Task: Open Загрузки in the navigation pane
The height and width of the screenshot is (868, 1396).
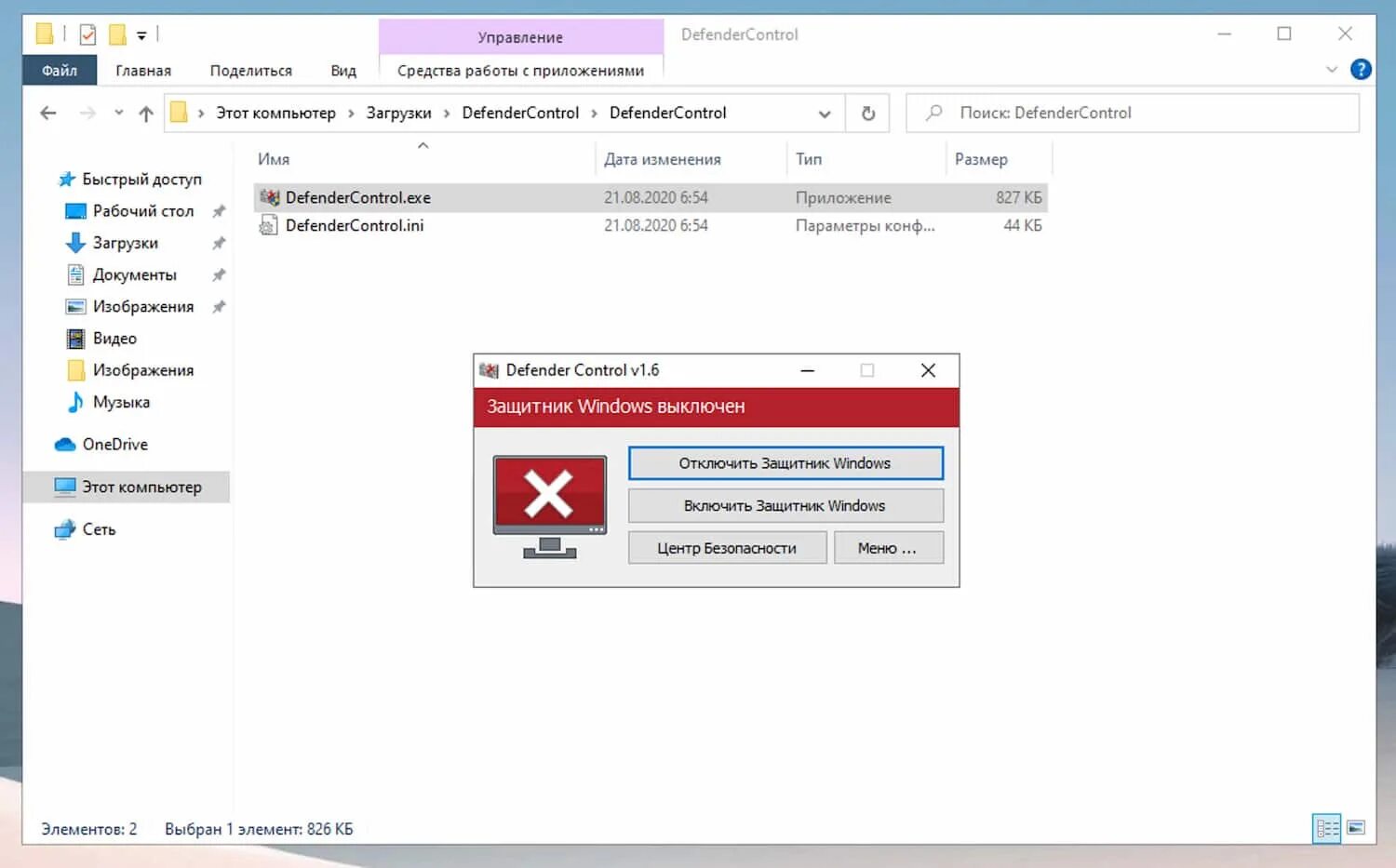Action: [x=125, y=243]
